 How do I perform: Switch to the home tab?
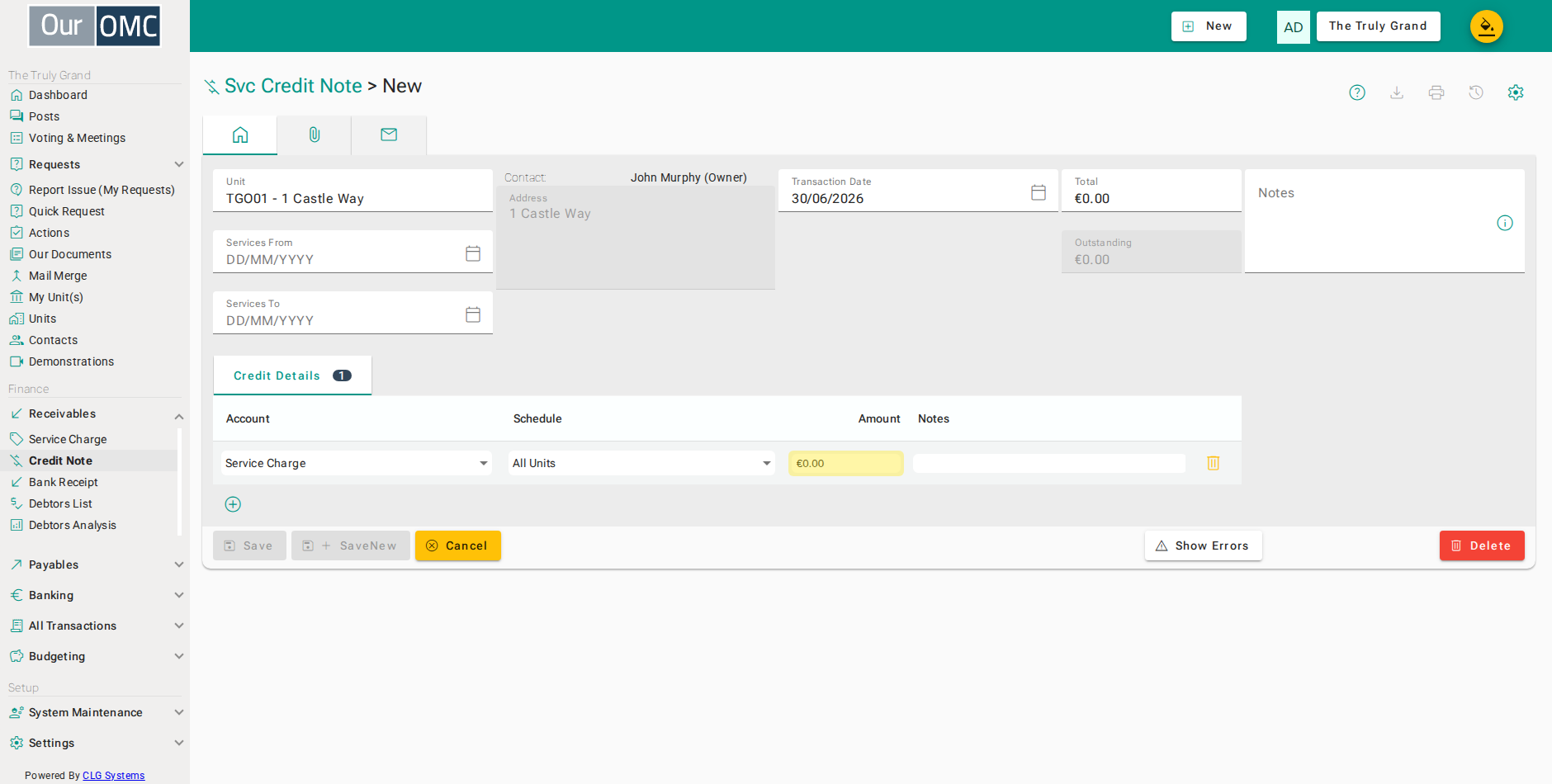pos(240,135)
